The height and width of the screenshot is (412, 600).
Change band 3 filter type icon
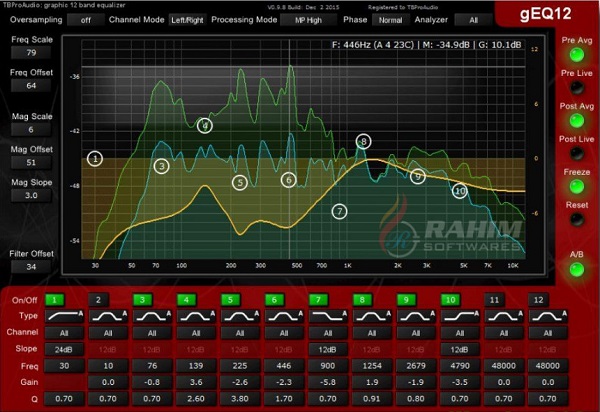[152, 316]
